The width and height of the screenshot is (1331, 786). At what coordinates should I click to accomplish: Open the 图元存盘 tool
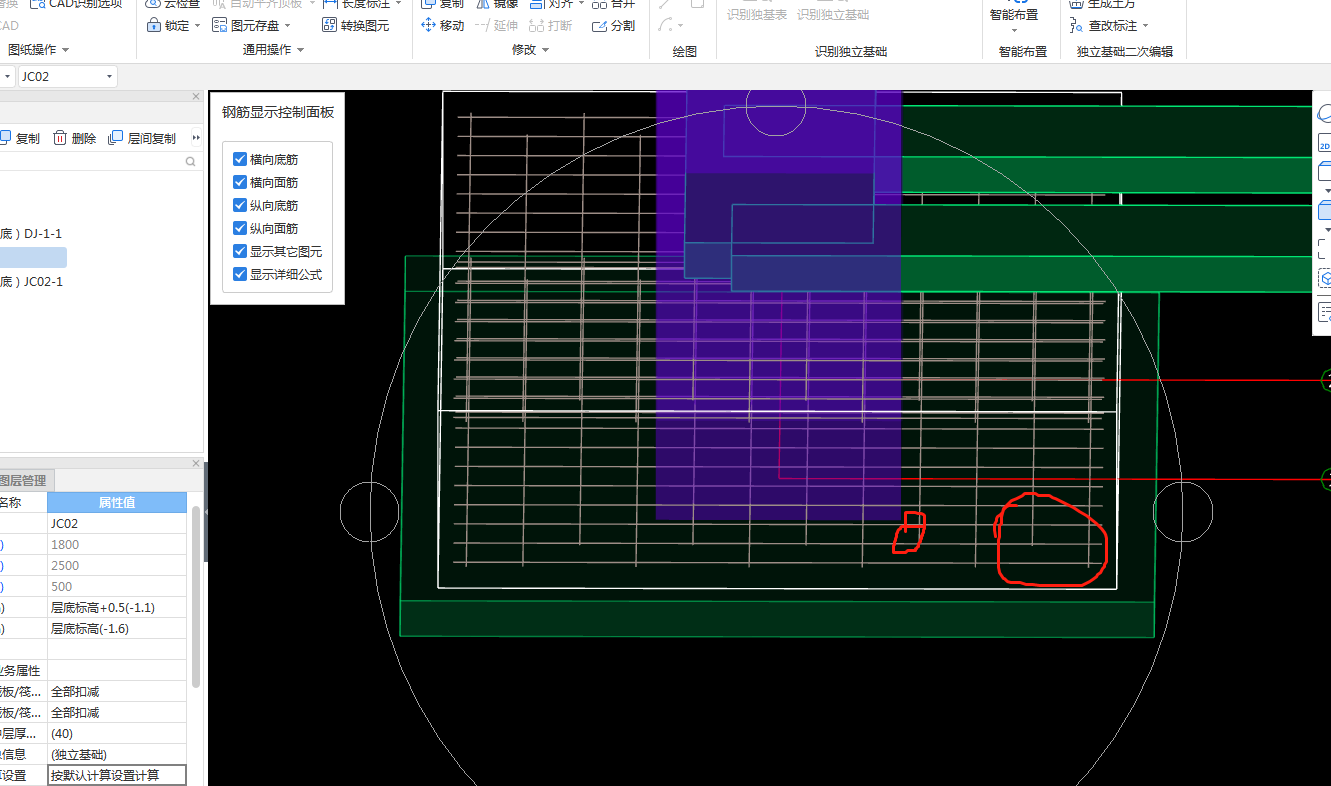[x=254, y=25]
